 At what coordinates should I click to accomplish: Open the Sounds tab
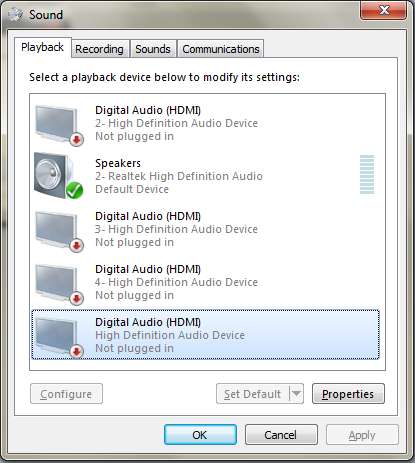pos(153,49)
